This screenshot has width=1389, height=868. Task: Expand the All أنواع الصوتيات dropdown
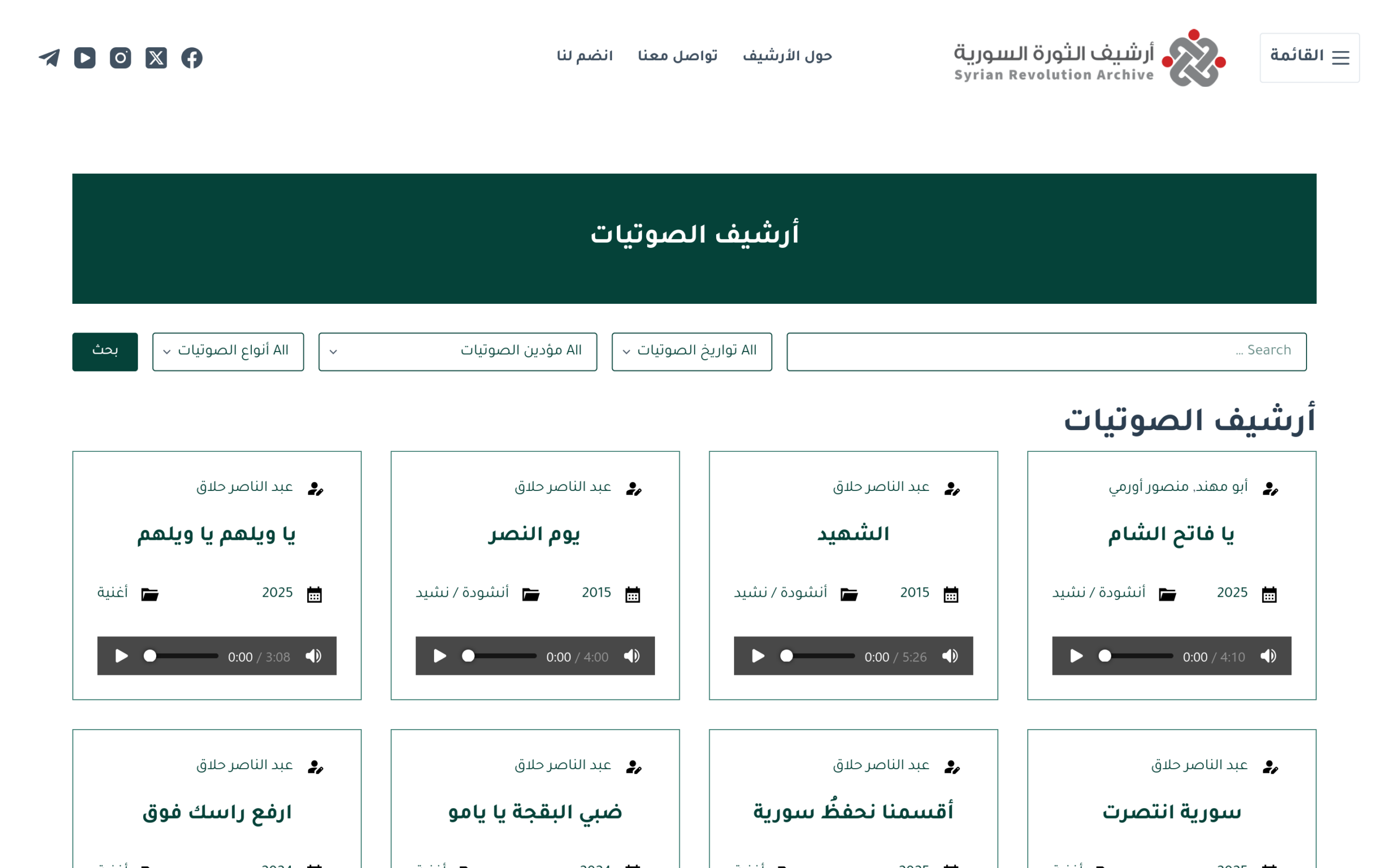(228, 352)
